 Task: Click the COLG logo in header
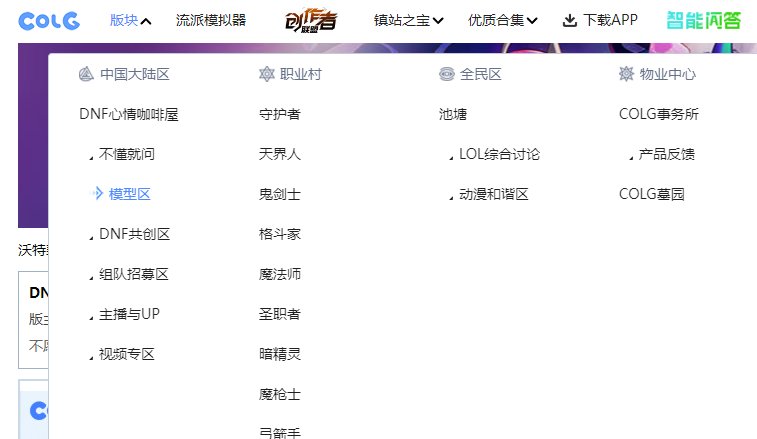49,20
